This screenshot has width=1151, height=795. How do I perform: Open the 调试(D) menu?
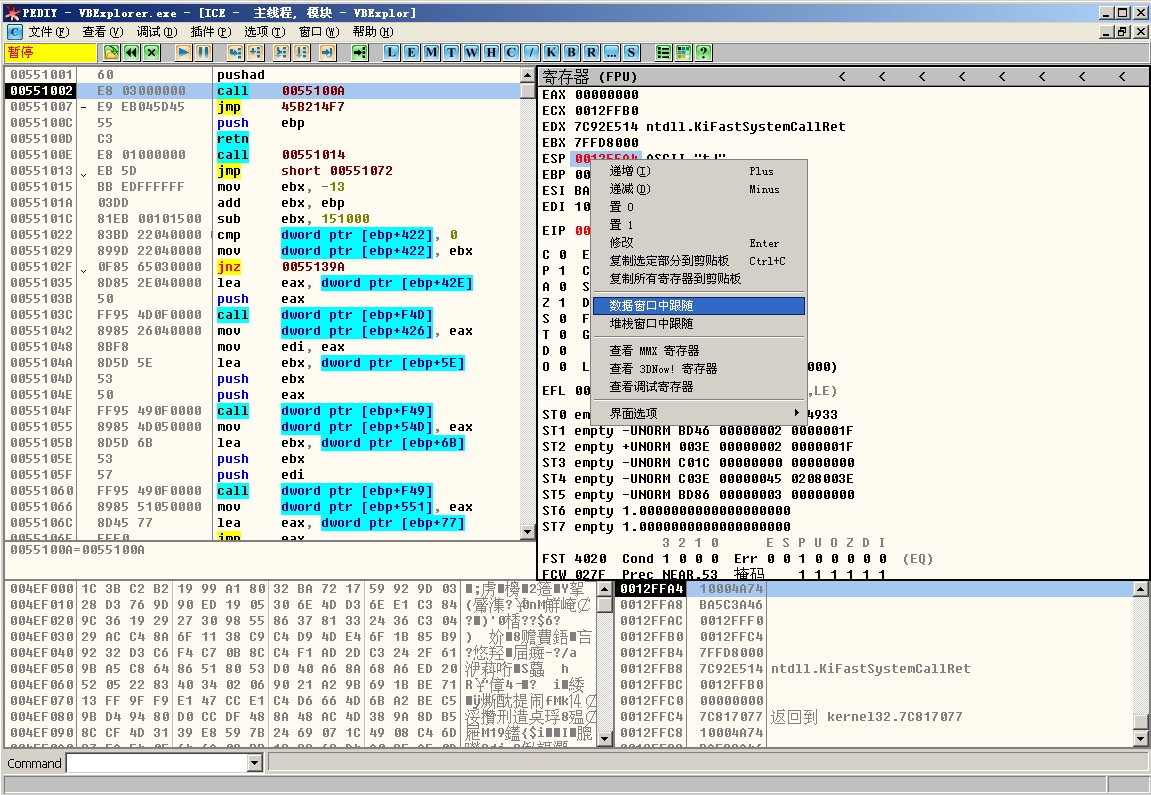pos(156,32)
